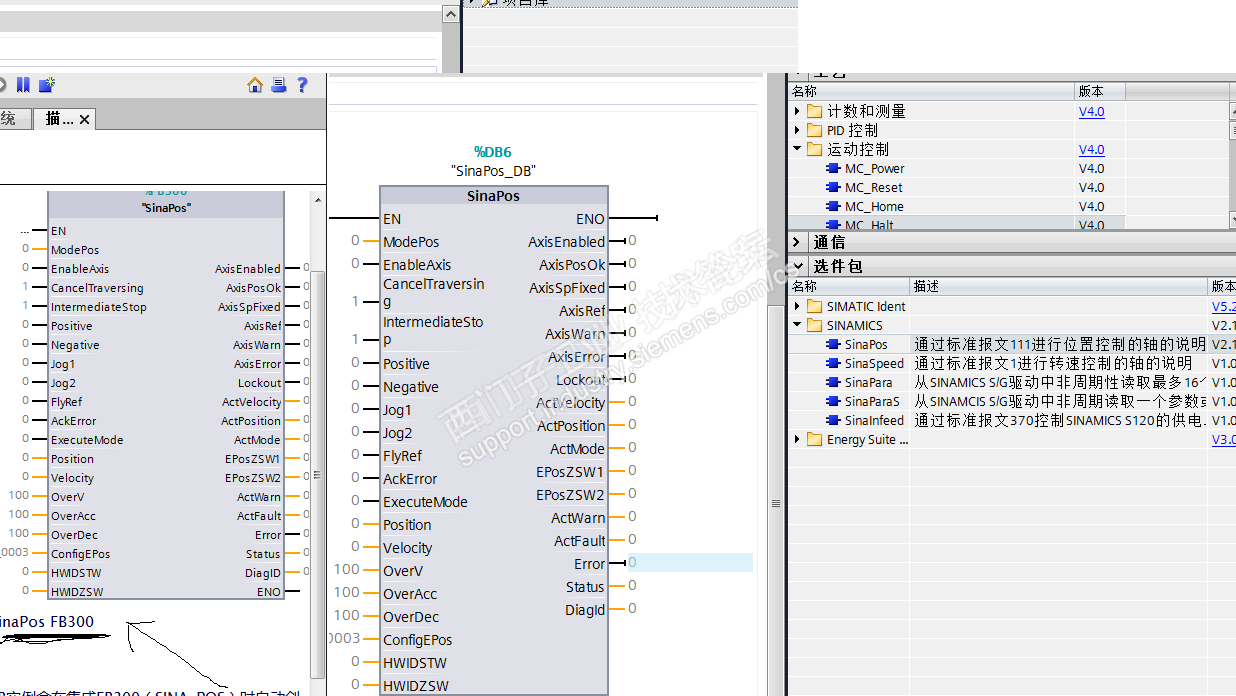Click the PID 控制 folder icon
The height and width of the screenshot is (696, 1236).
(815, 131)
